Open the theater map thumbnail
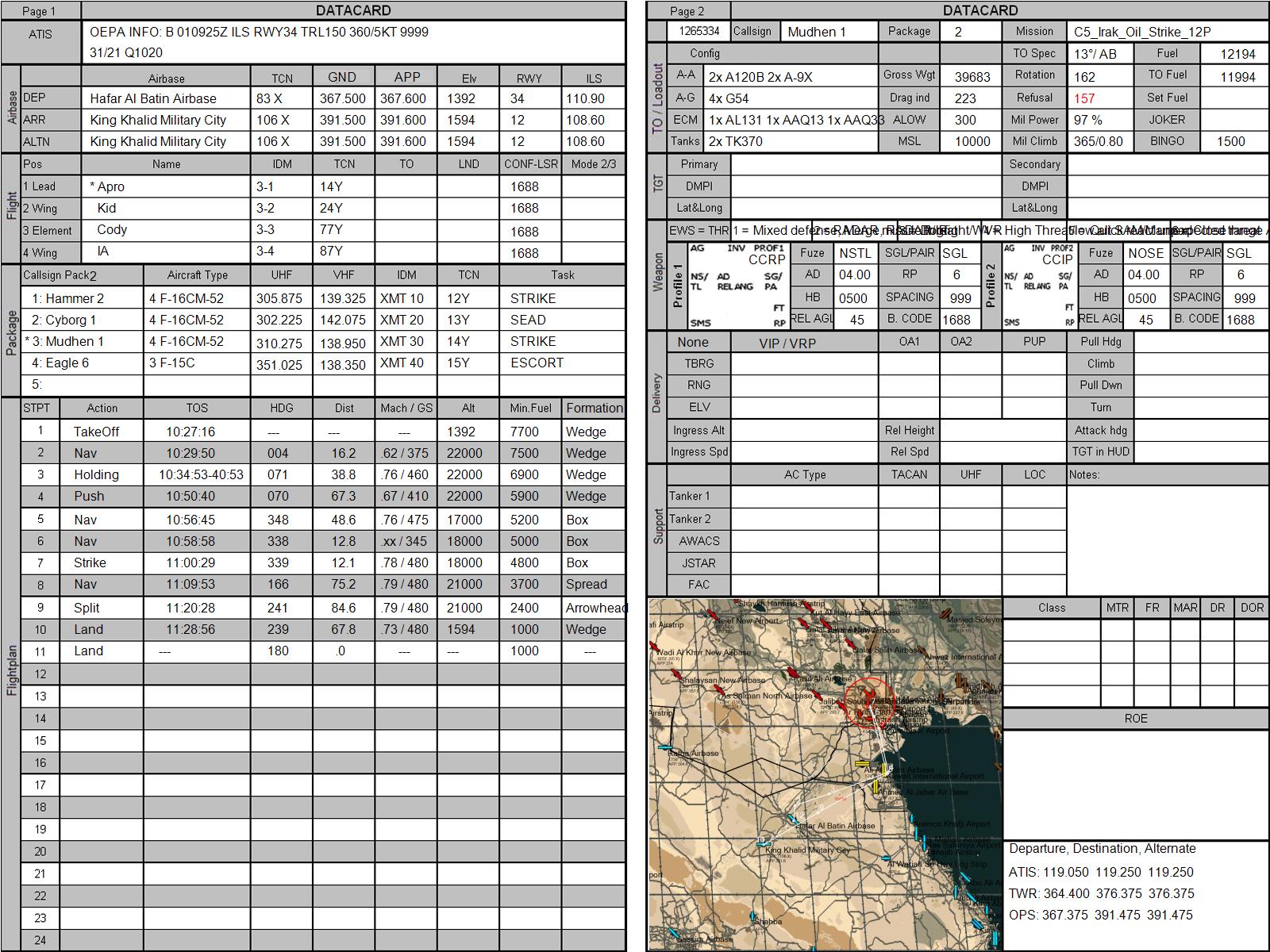Image resolution: width=1270 pixels, height=952 pixels. (825, 774)
